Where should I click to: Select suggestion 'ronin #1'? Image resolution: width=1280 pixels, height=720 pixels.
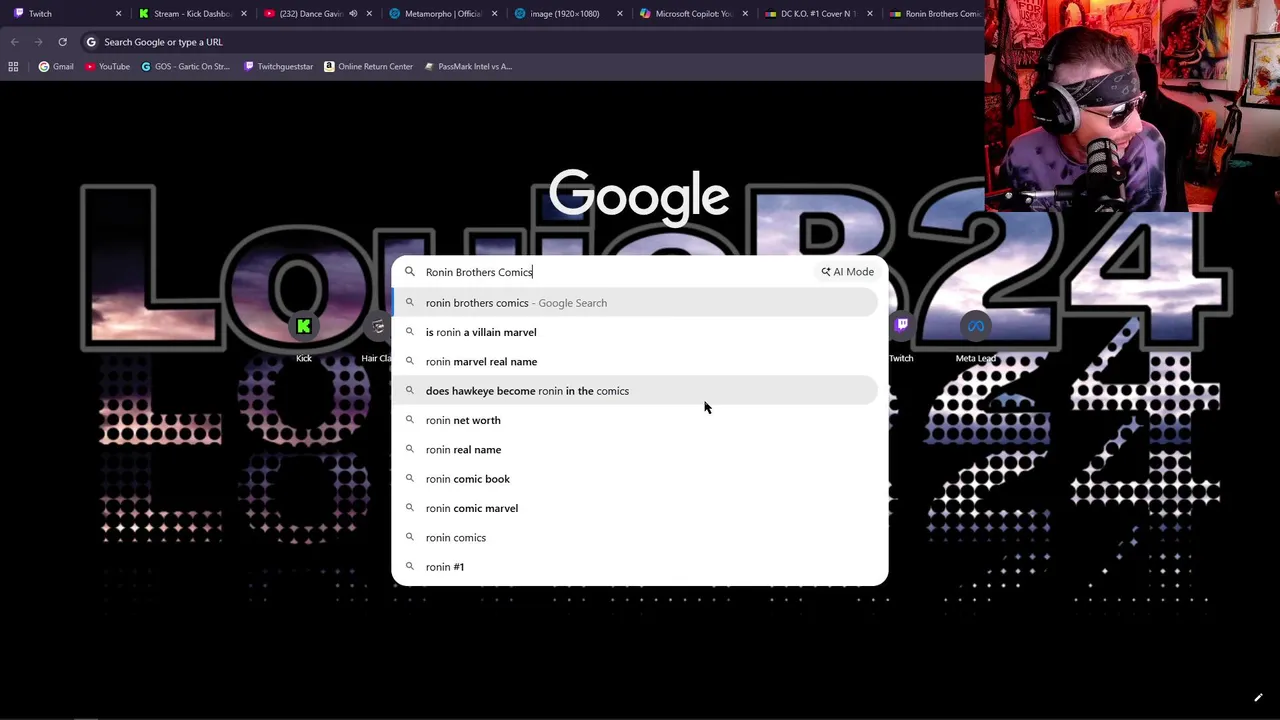pyautogui.click(x=635, y=567)
